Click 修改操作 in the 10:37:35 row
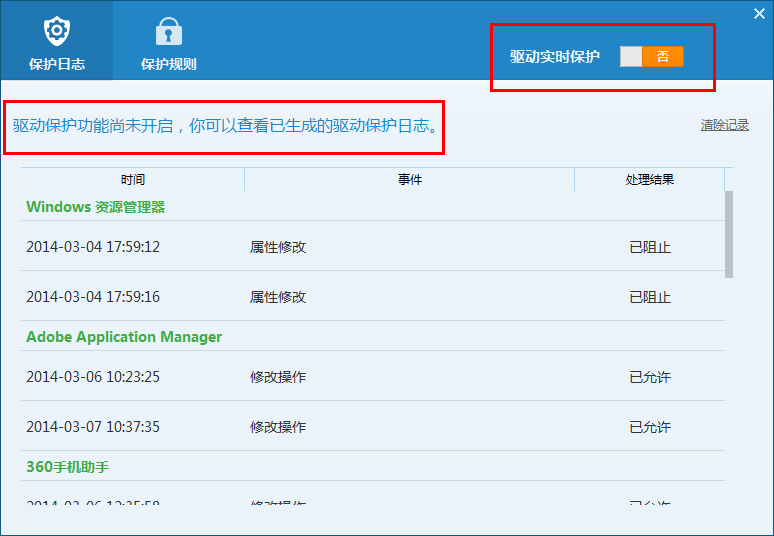 pyautogui.click(x=278, y=427)
